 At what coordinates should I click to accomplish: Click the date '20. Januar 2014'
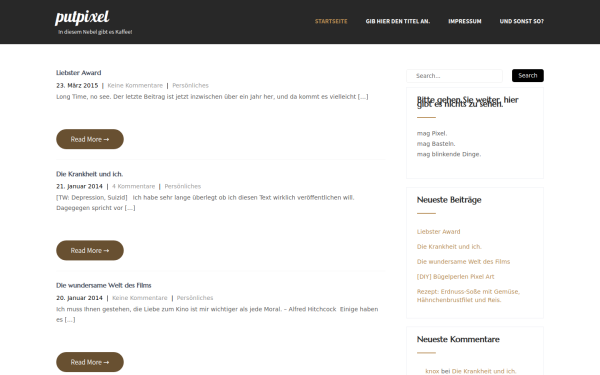[80, 298]
